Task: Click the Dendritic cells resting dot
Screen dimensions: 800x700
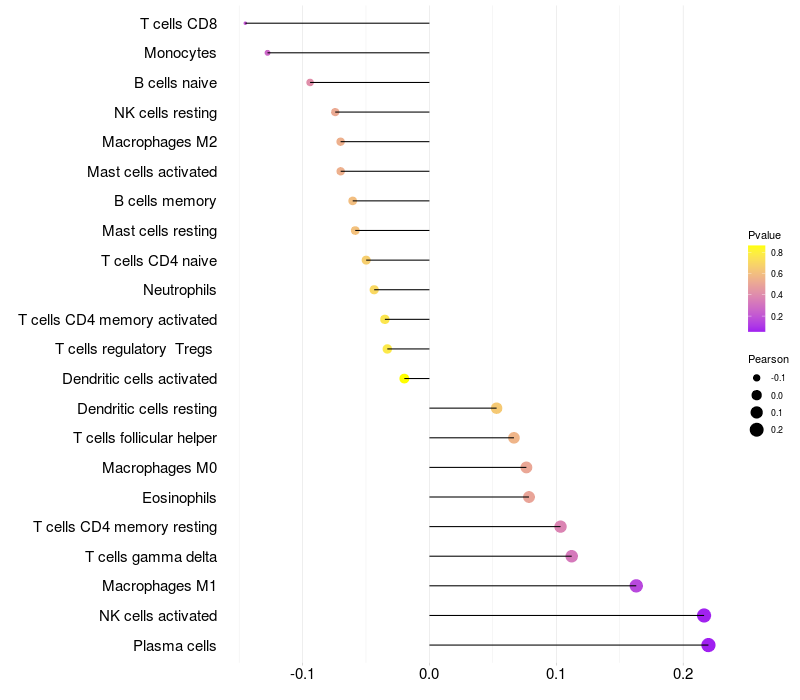Action: click(x=496, y=408)
